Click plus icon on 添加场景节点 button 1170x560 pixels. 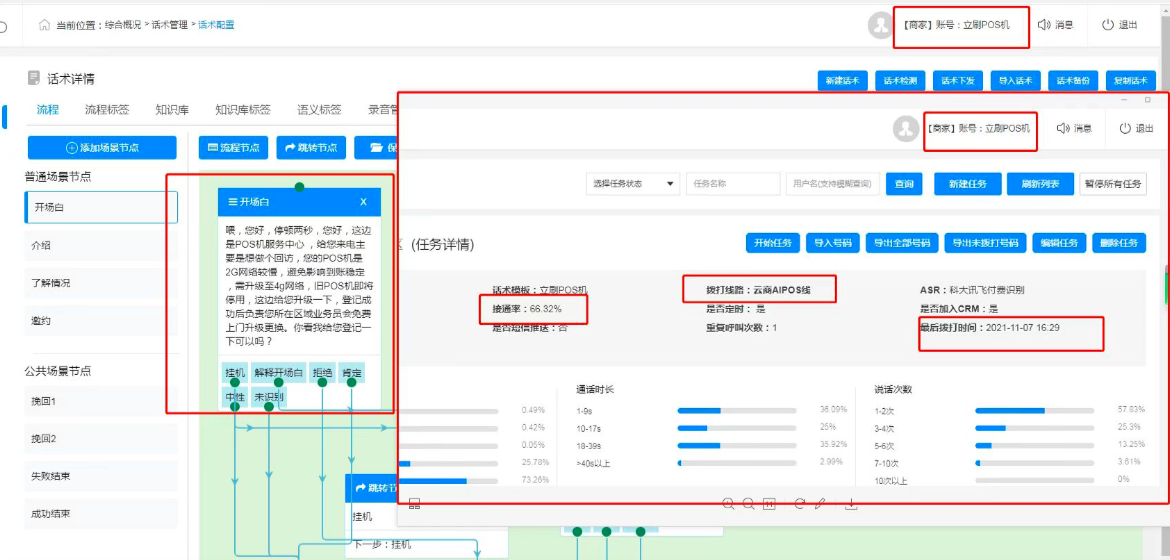pos(72,148)
